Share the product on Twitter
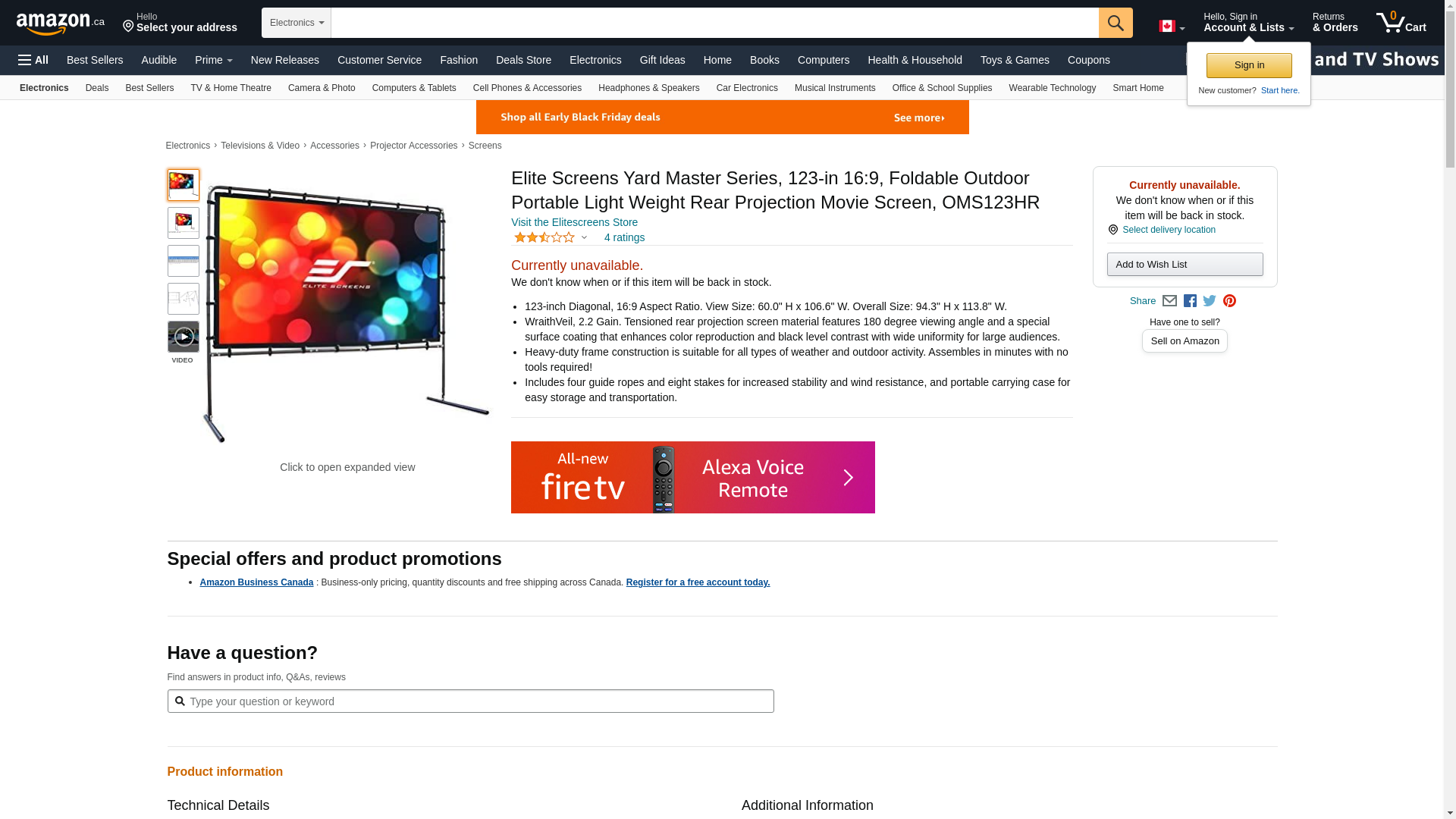 point(1210,301)
